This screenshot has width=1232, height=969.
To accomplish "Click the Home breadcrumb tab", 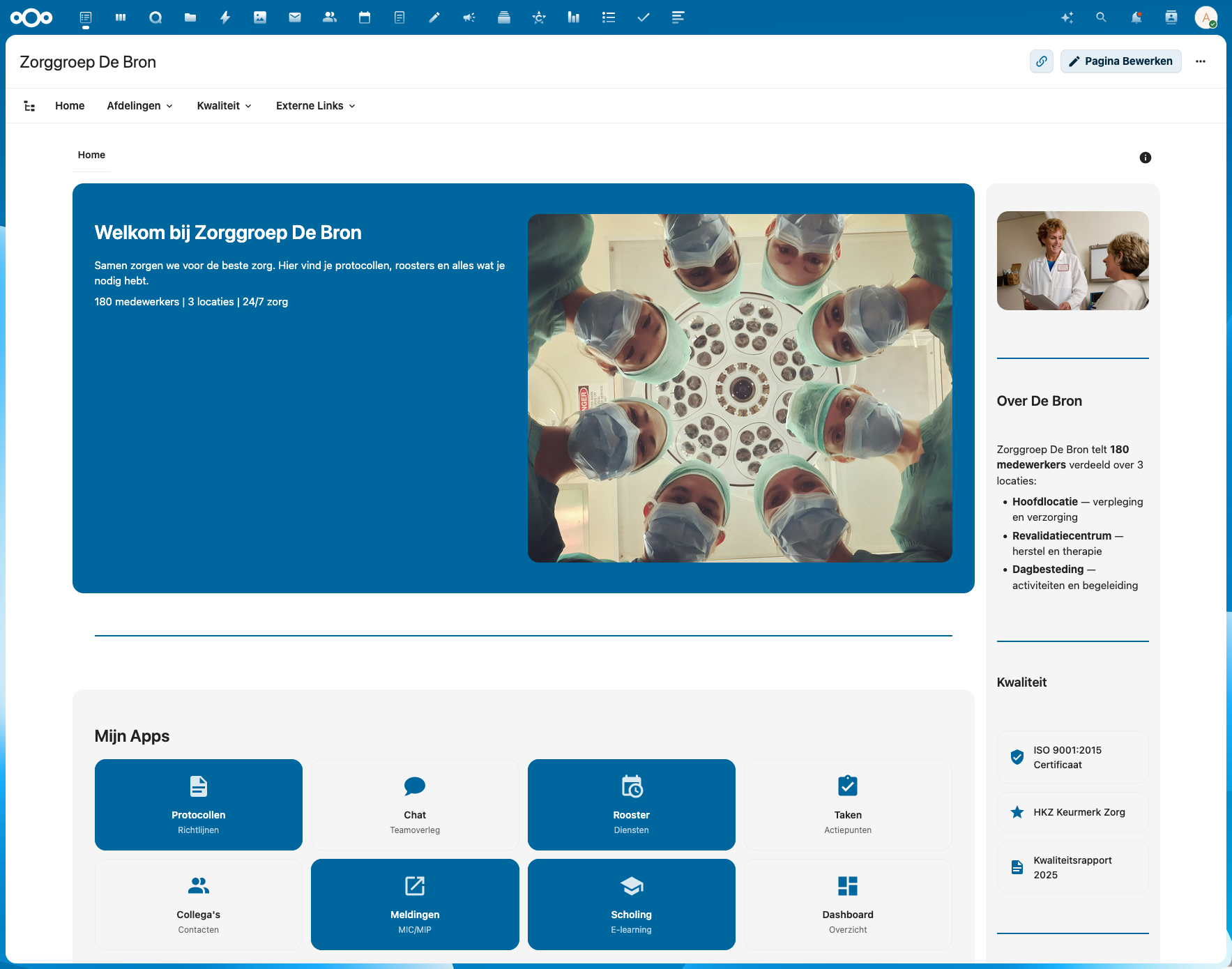I will click(91, 155).
